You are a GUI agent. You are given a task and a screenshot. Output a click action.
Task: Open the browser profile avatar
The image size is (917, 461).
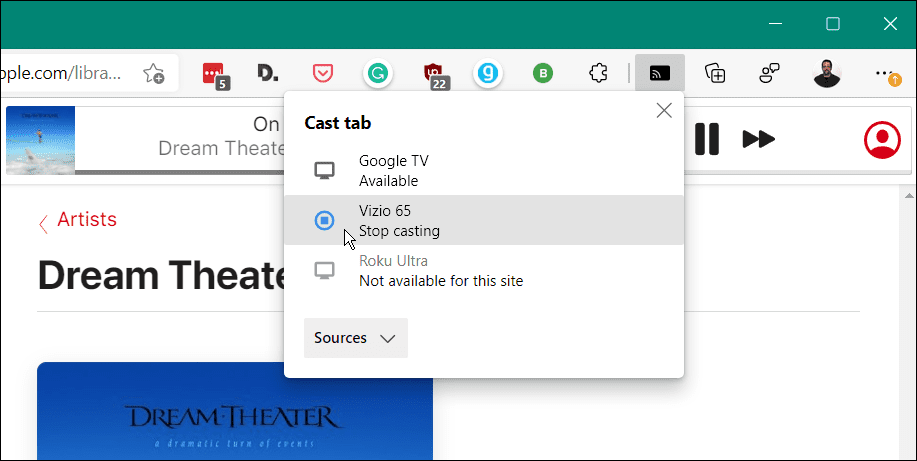pyautogui.click(x=827, y=74)
